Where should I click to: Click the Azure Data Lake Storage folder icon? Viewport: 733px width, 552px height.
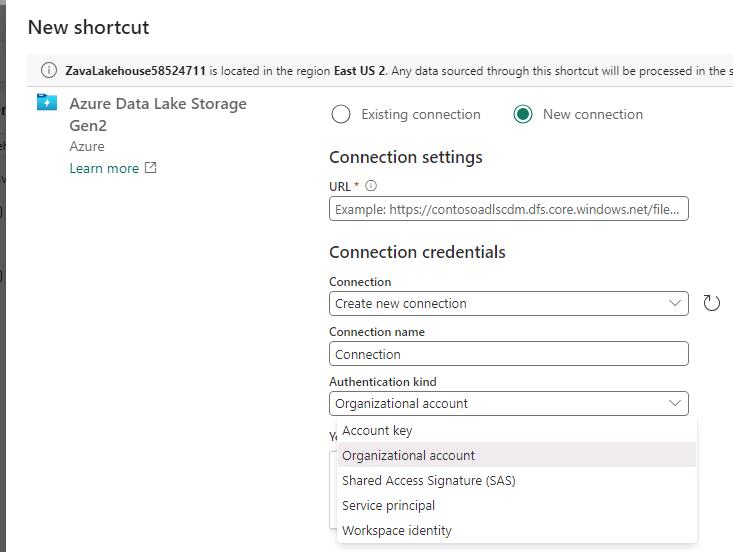47,102
